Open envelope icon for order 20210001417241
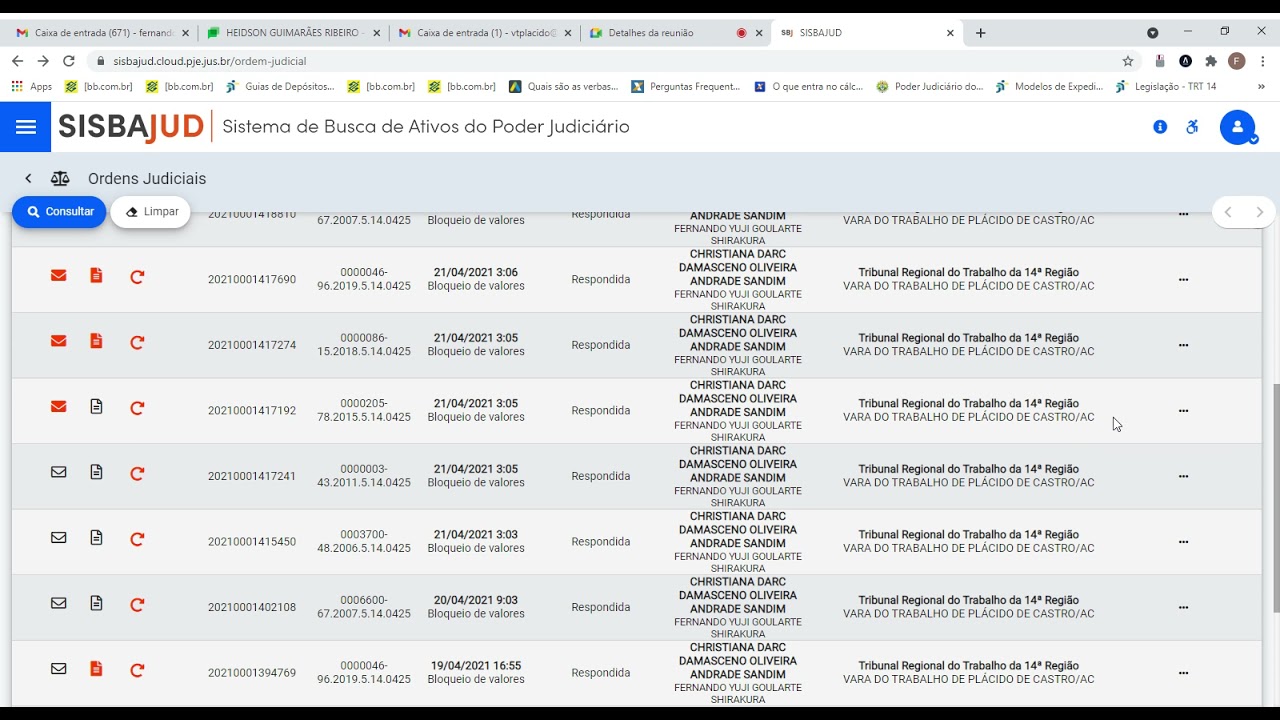This screenshot has height=720, width=1280. [59, 472]
